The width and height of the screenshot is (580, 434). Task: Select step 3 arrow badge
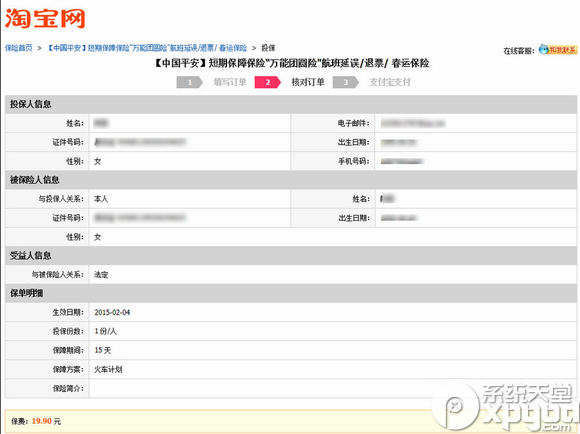pyautogui.click(x=346, y=82)
